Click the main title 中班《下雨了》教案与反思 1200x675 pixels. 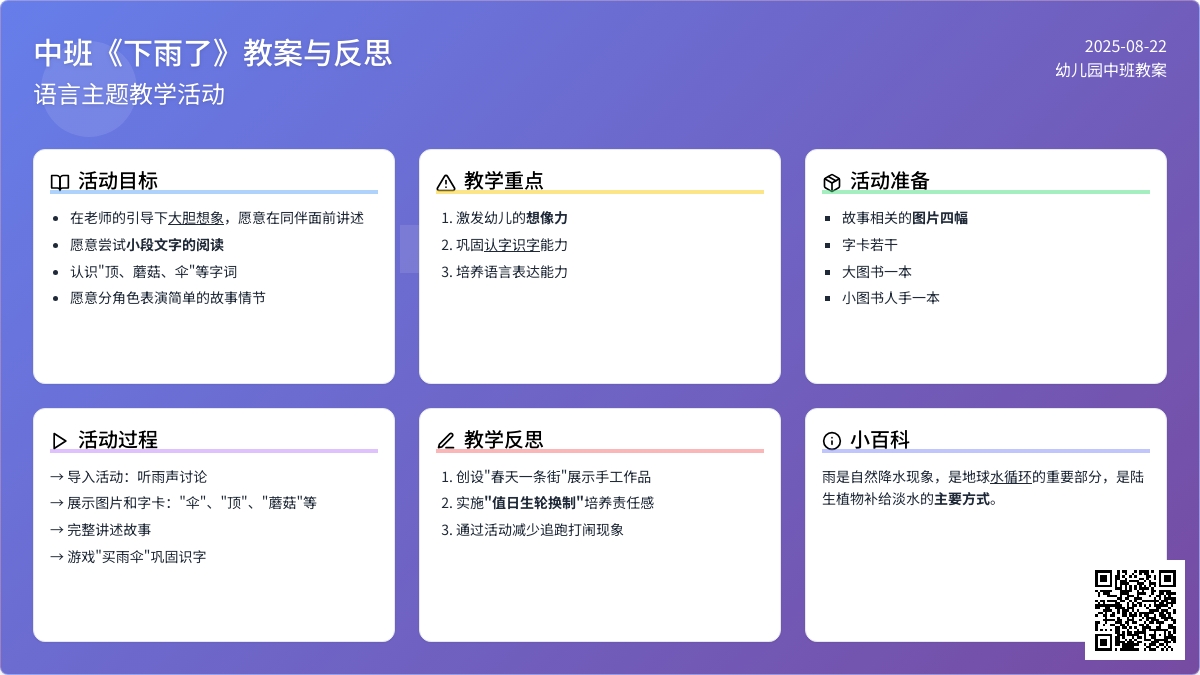[x=213, y=53]
